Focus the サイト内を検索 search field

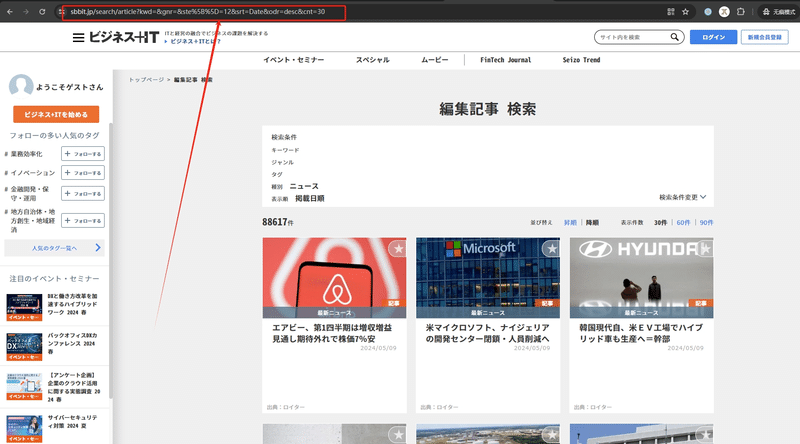633,37
